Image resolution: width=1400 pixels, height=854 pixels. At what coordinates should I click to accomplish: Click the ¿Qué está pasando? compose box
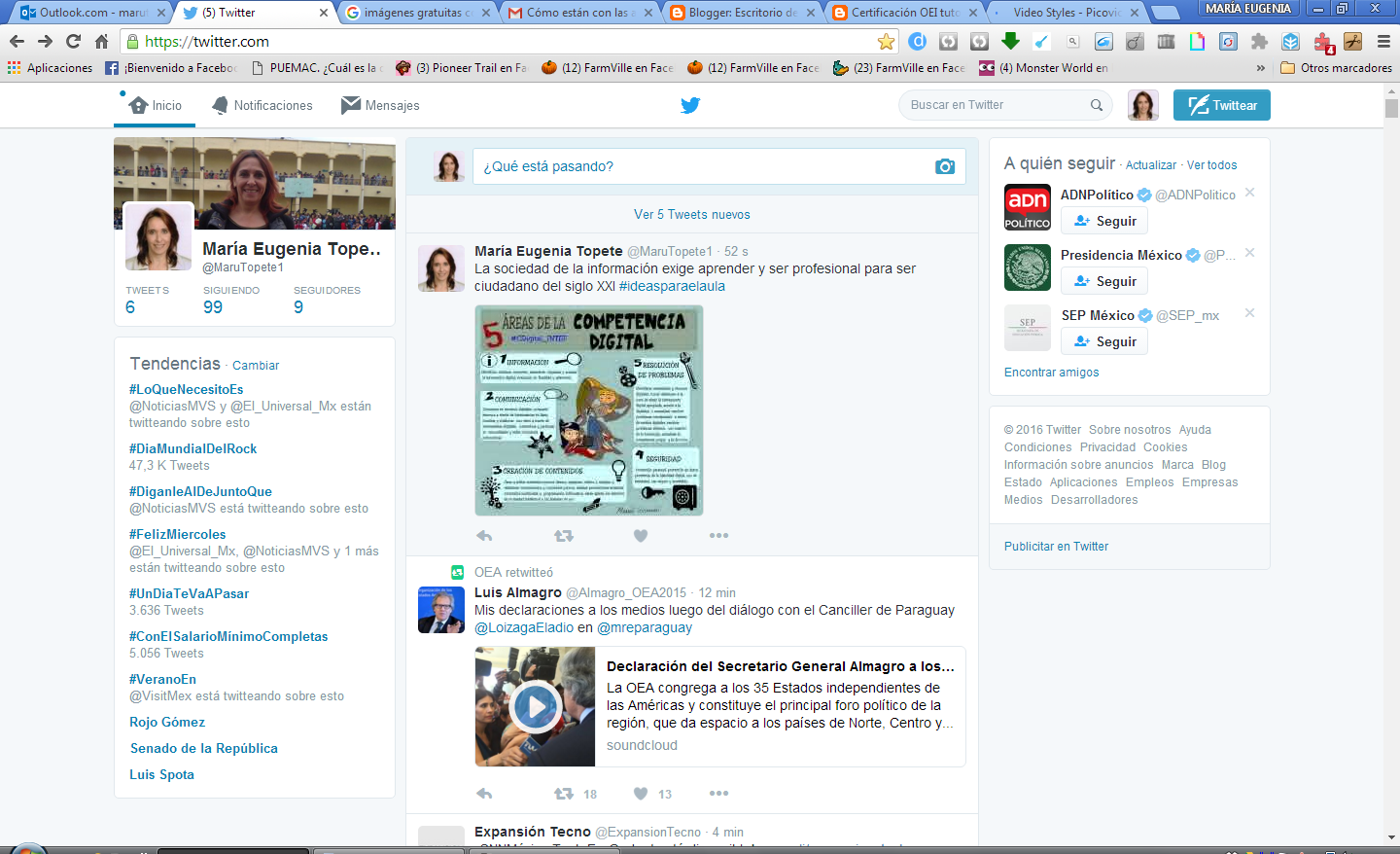tap(719, 166)
